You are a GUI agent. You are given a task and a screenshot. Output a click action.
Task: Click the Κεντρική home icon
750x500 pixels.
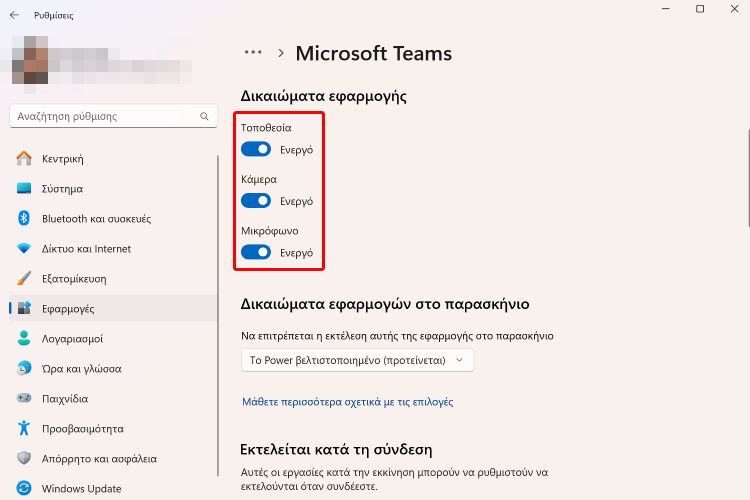click(24, 158)
